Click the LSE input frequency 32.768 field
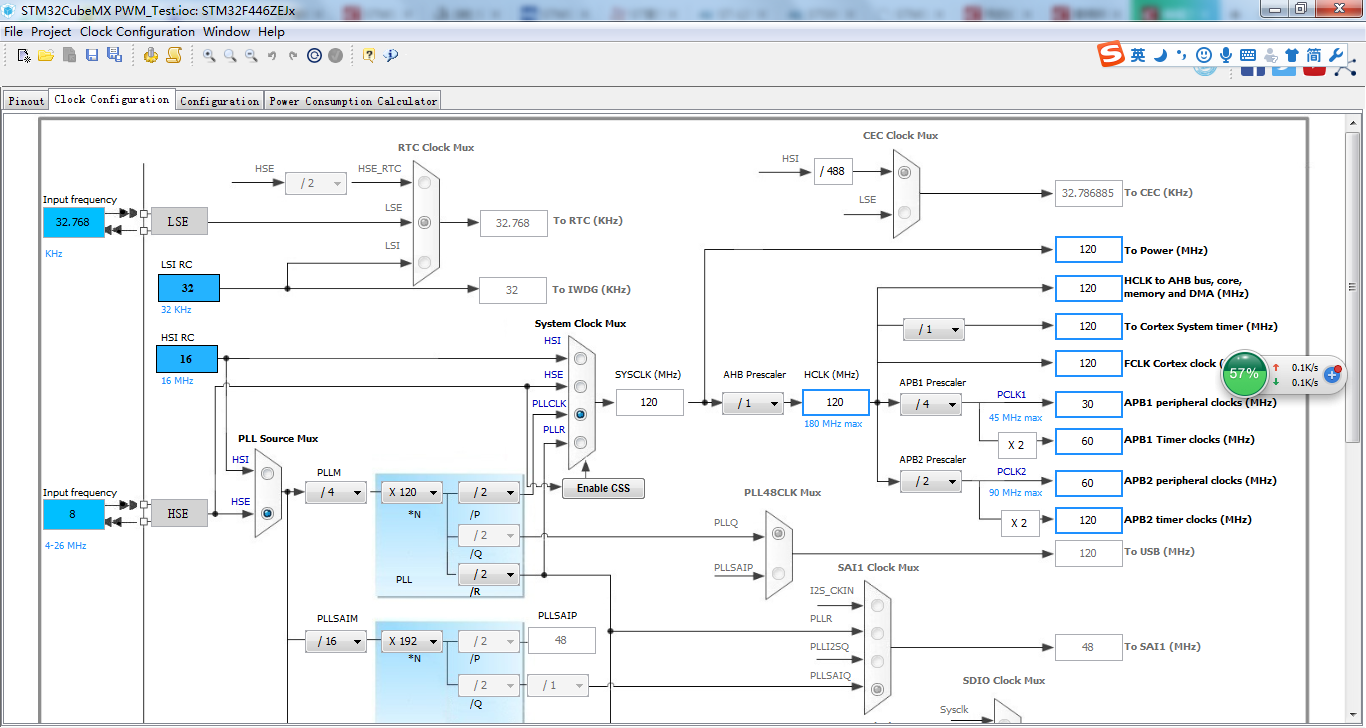This screenshot has height=728, width=1366. [x=73, y=222]
